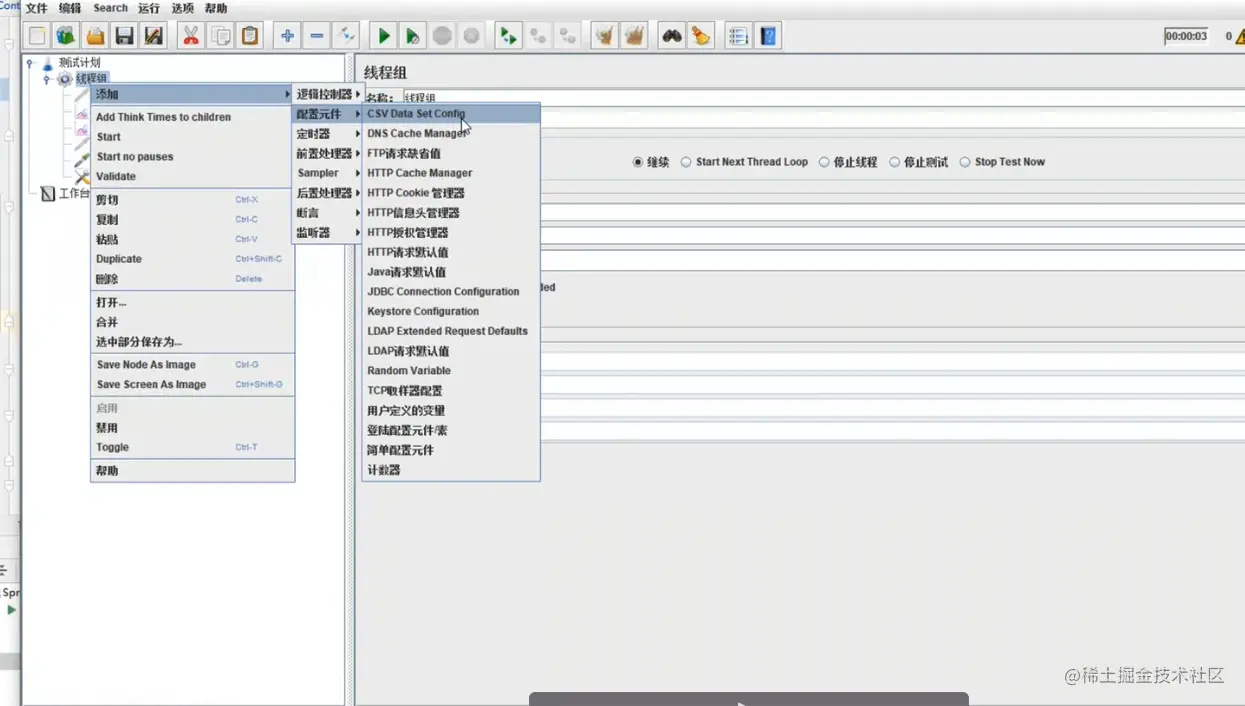Expand the 逻辑控制器 submenu
Image resolution: width=1245 pixels, height=706 pixels.
tap(327, 94)
